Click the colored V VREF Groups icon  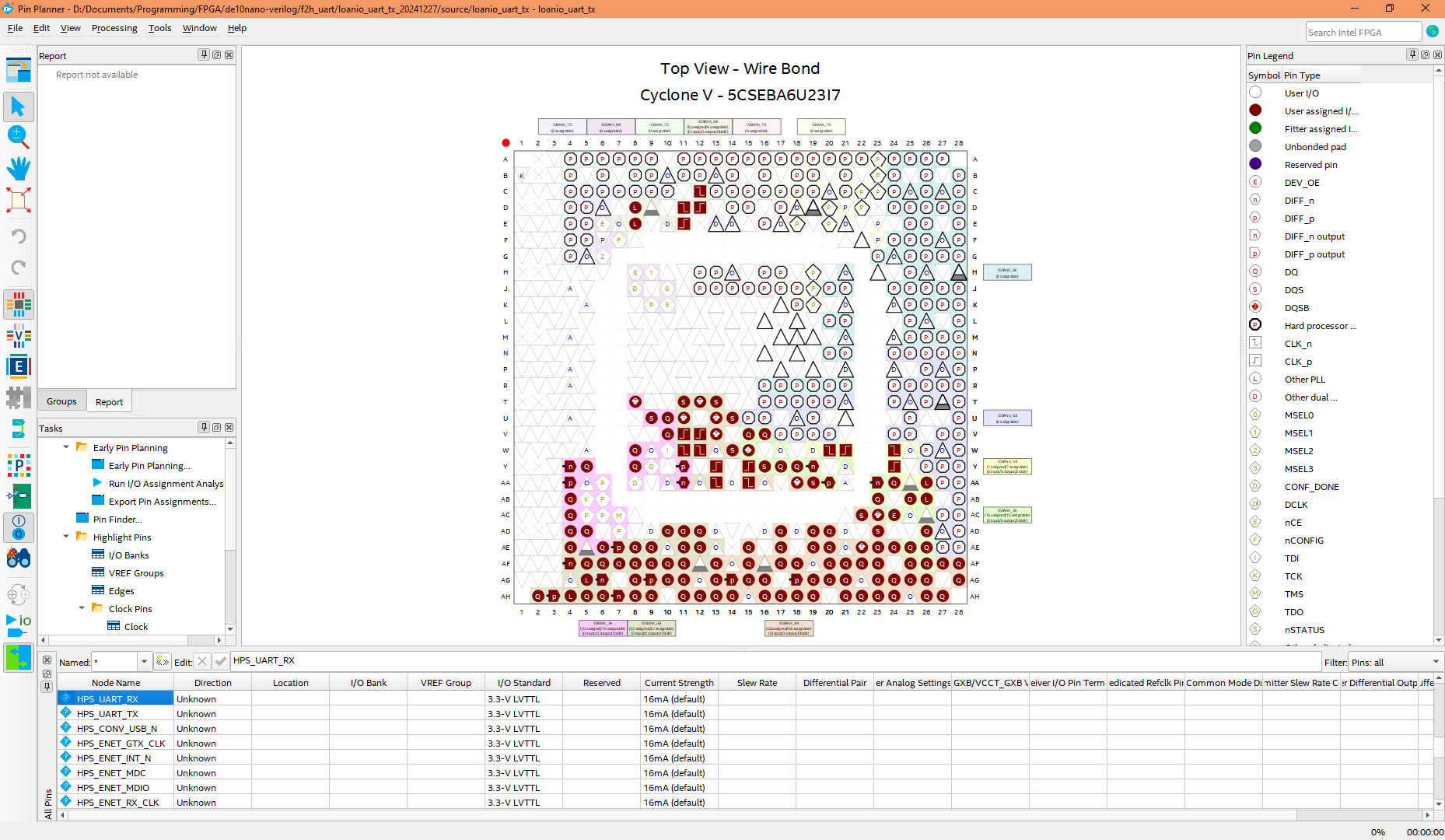coord(18,337)
